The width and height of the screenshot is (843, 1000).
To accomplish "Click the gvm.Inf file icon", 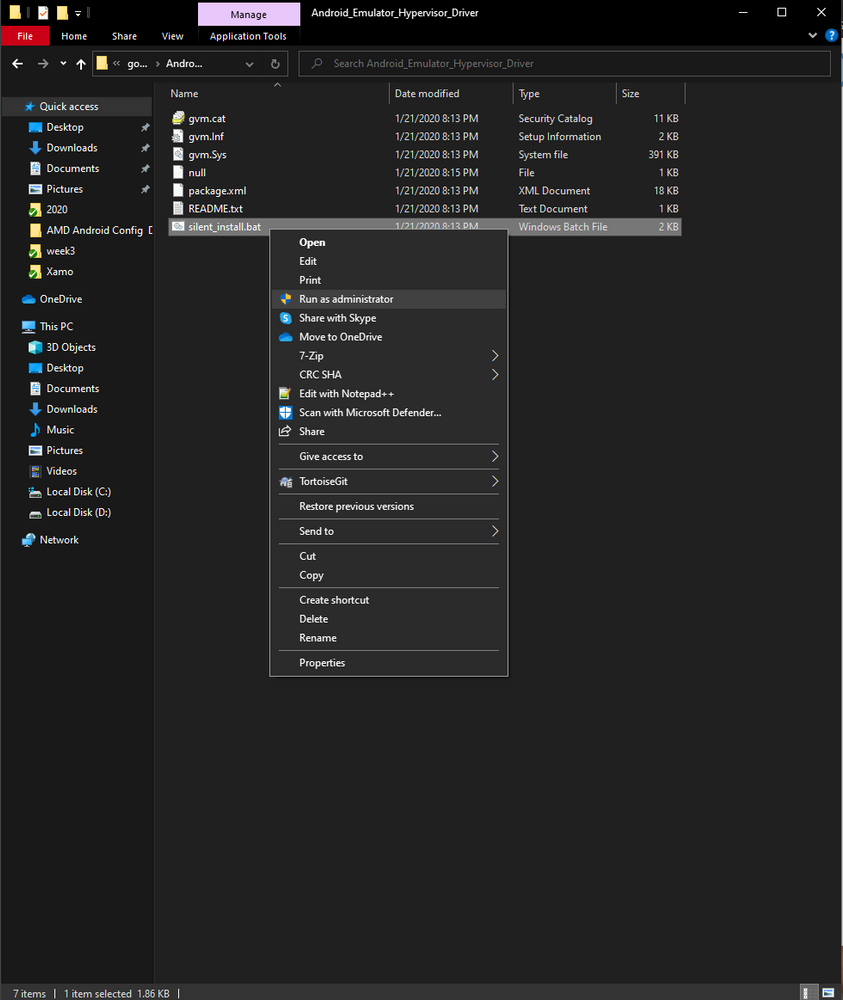I will [x=178, y=136].
